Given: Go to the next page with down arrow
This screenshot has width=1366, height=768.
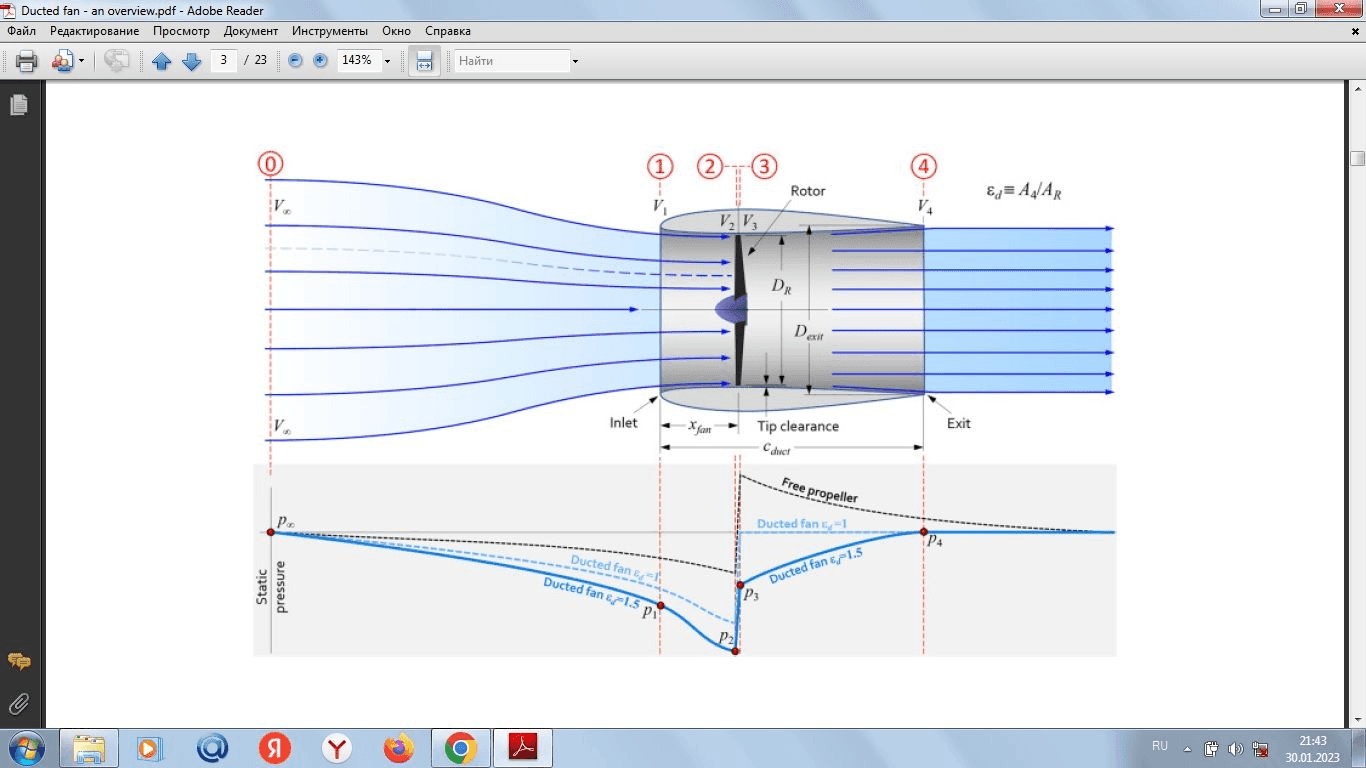Looking at the screenshot, I should coord(191,61).
